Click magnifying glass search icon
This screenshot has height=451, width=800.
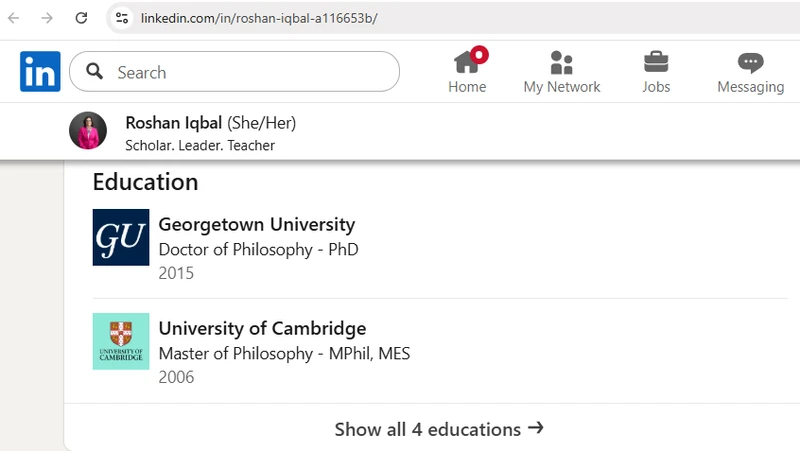click(94, 71)
